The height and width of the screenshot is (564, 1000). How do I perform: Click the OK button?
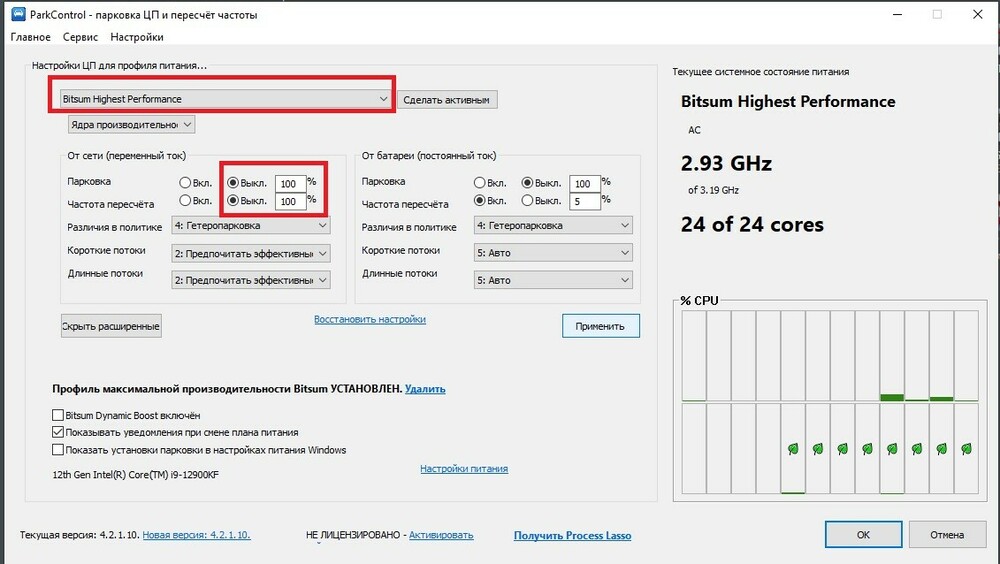[864, 535]
